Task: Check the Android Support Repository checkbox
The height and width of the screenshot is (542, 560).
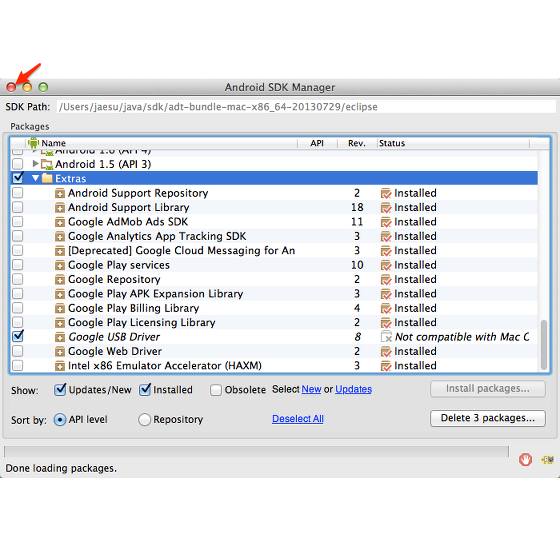Action: pyautogui.click(x=18, y=193)
